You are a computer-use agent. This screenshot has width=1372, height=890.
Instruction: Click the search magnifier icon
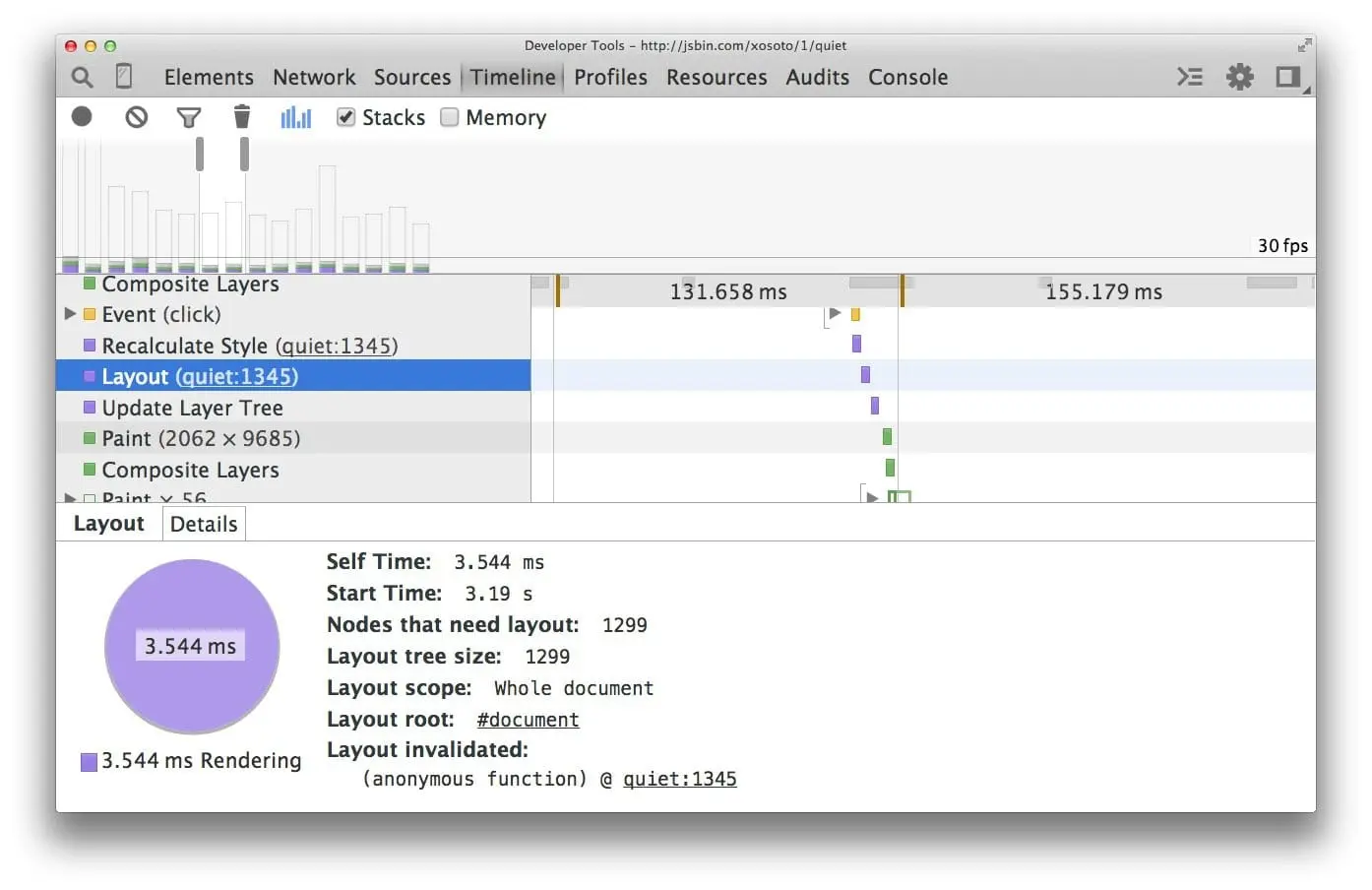coord(83,77)
